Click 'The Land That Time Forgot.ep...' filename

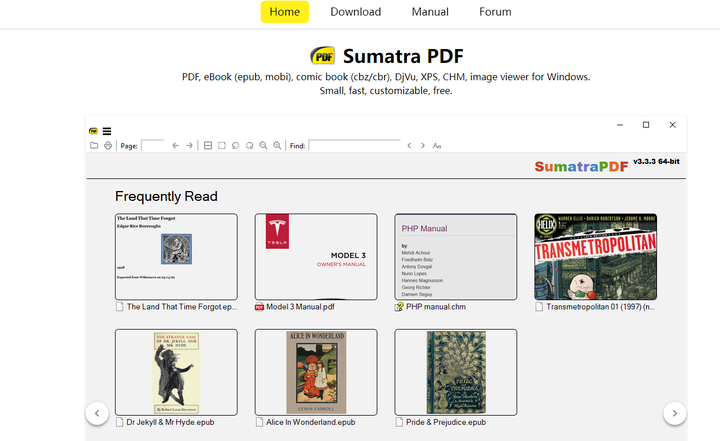(x=182, y=307)
